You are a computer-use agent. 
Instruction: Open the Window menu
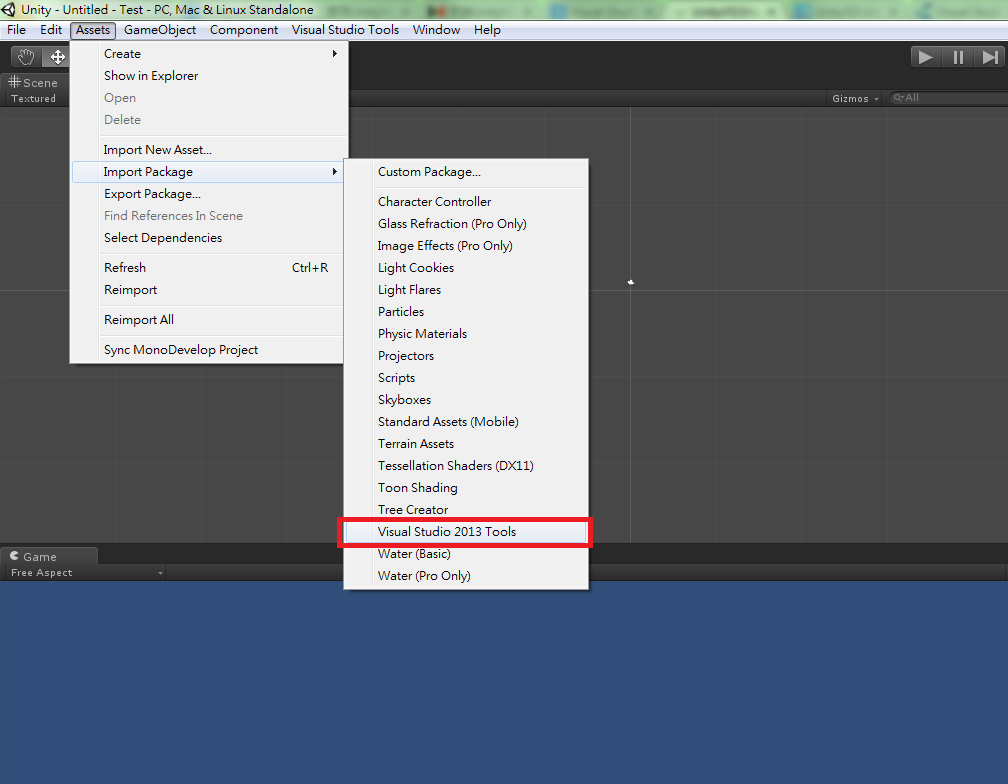[x=436, y=30]
